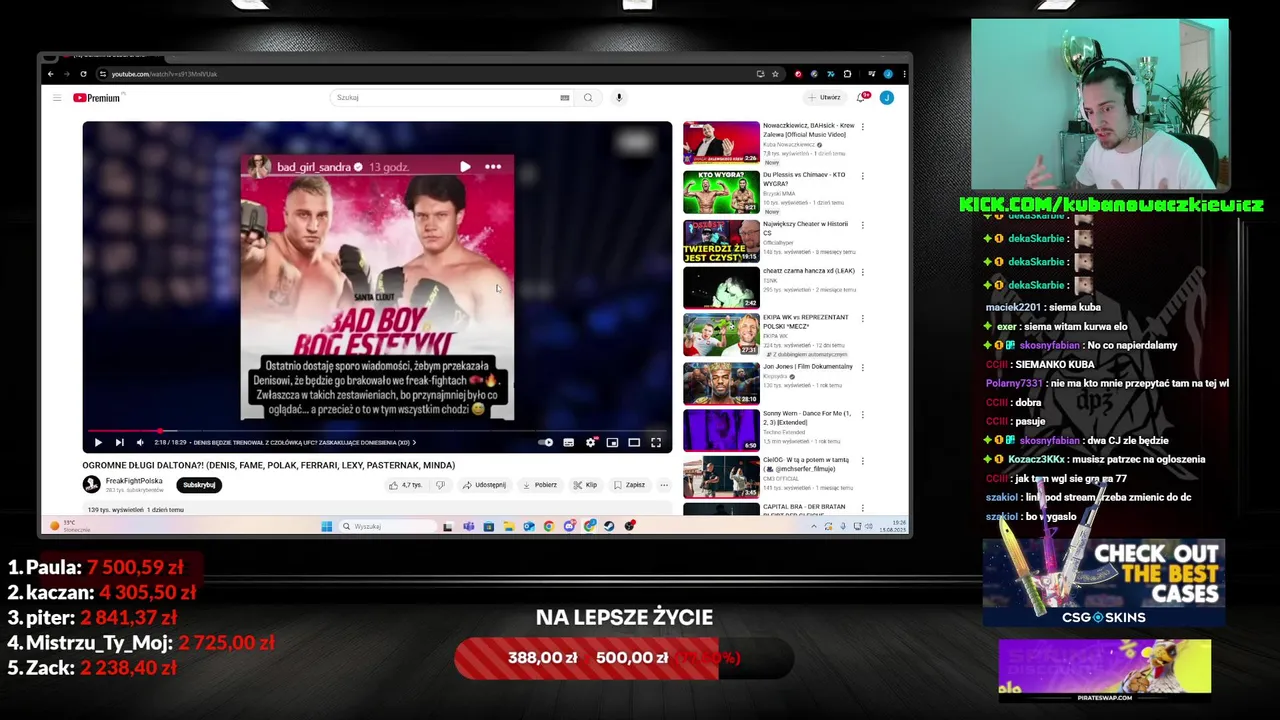1280x720 pixels.
Task: Click the 'CHECK OUT THE BEST CASES' banner
Action: 1104,583
